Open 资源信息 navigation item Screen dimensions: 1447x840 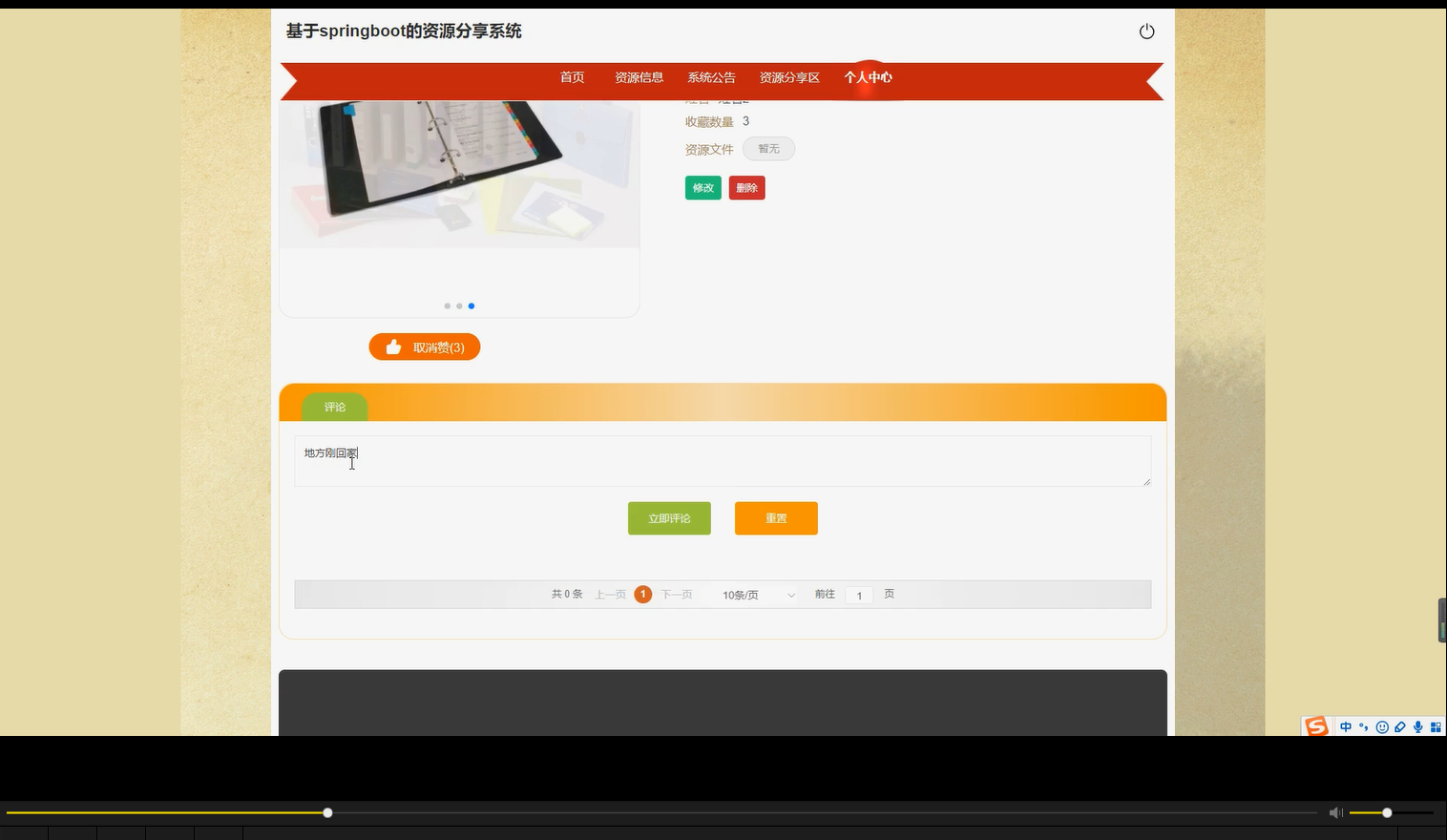(x=639, y=77)
